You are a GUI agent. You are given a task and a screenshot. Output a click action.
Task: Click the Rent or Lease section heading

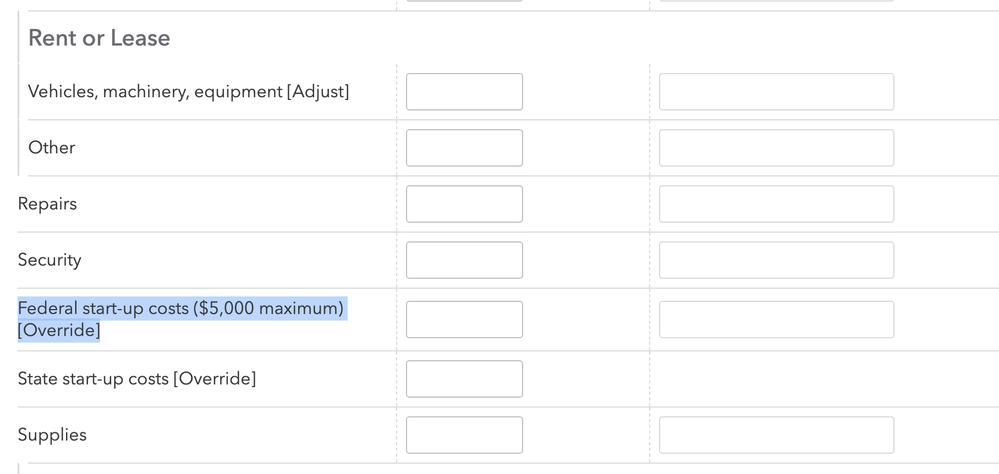(99, 38)
